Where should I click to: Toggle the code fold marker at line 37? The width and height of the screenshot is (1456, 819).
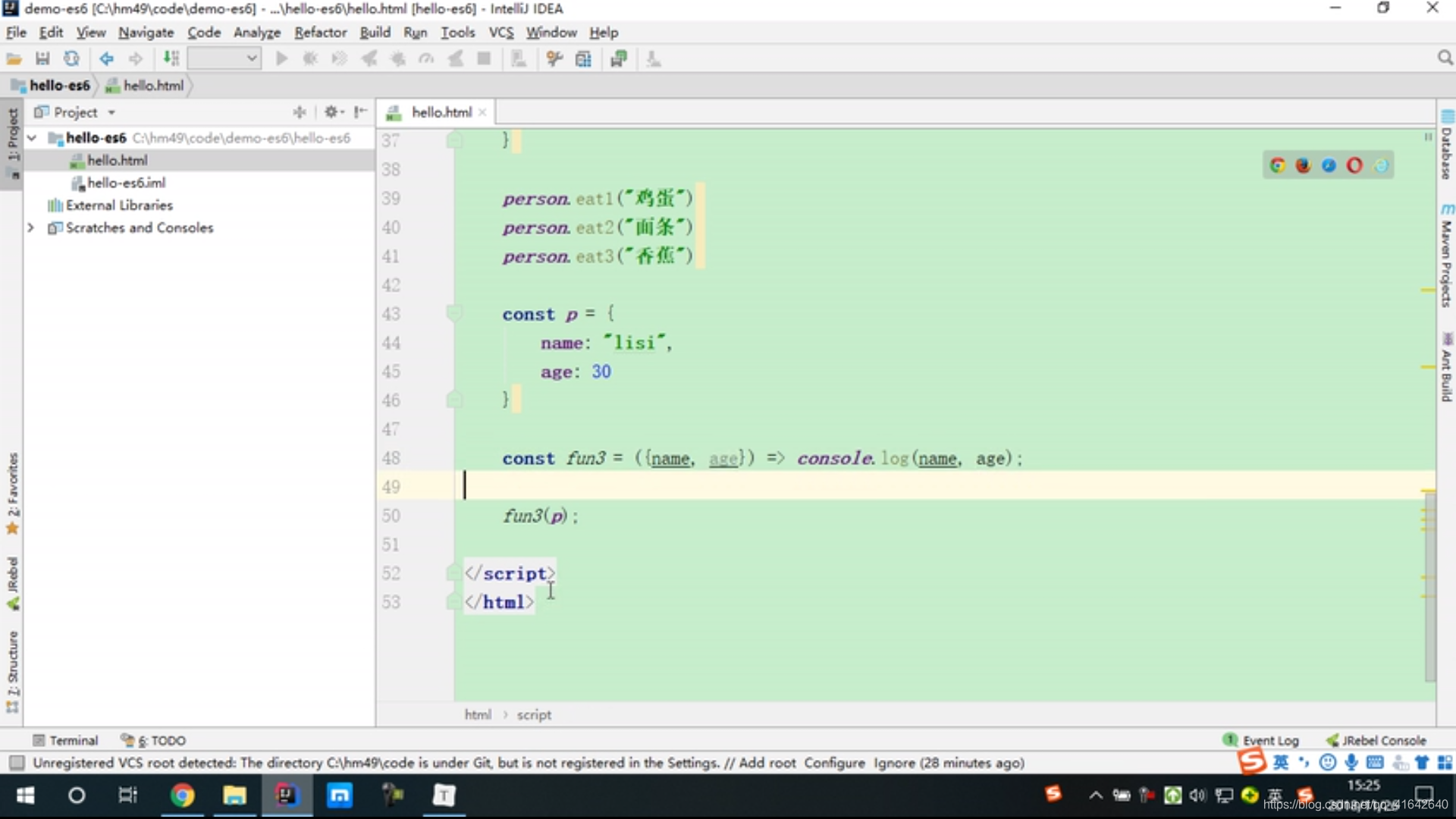click(454, 140)
